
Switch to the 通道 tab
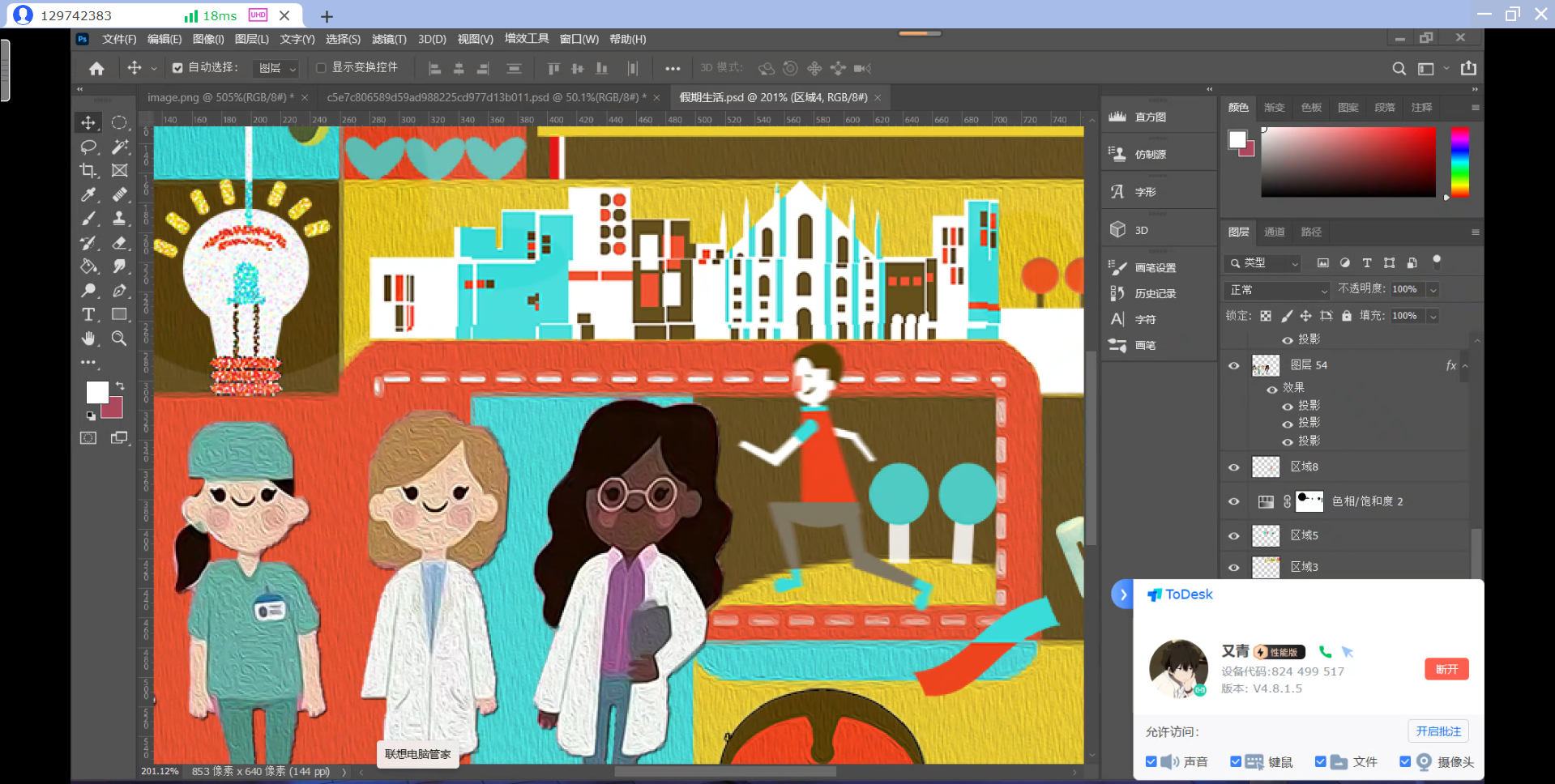(1274, 232)
